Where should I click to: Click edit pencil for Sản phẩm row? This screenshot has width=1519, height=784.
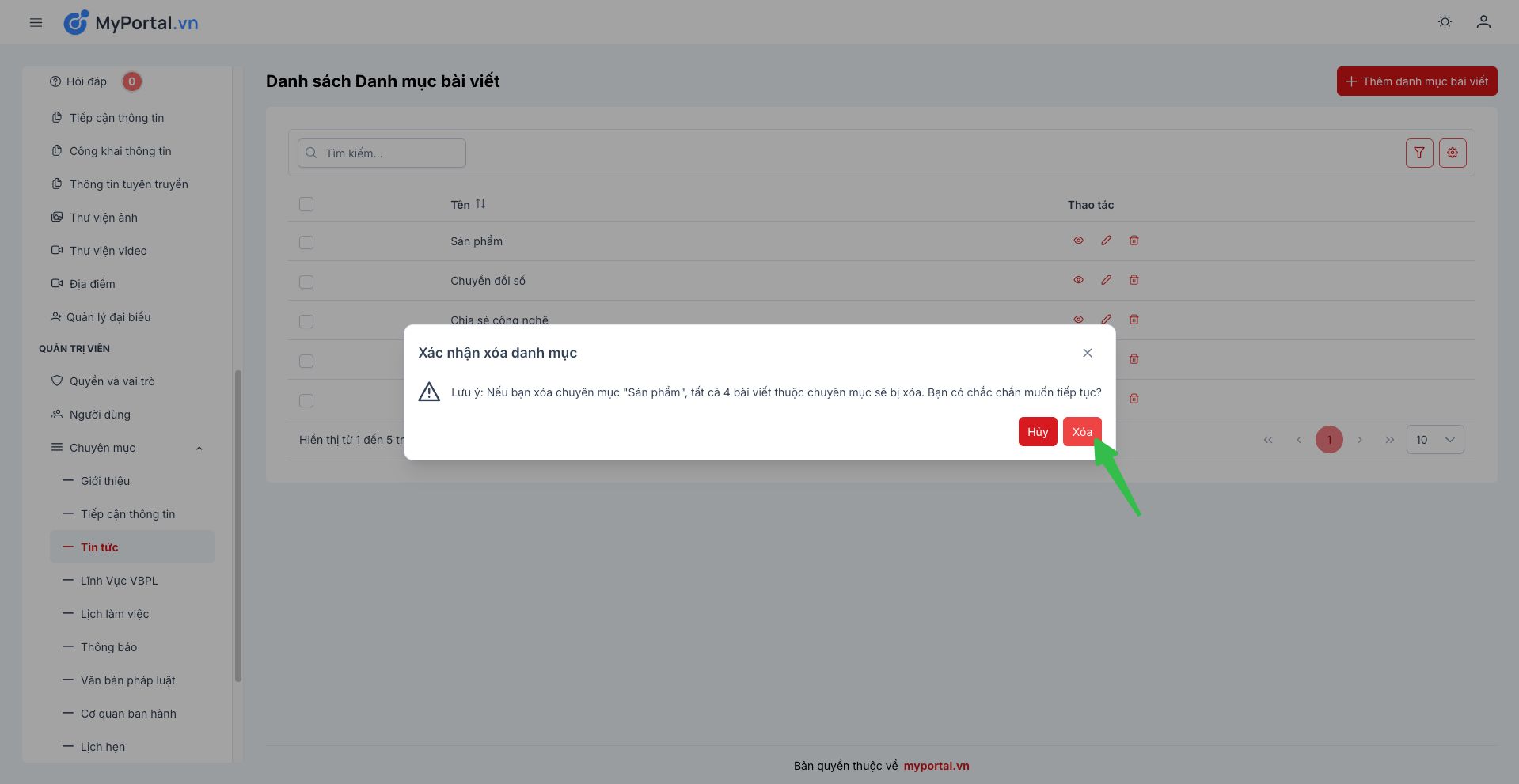click(x=1106, y=241)
